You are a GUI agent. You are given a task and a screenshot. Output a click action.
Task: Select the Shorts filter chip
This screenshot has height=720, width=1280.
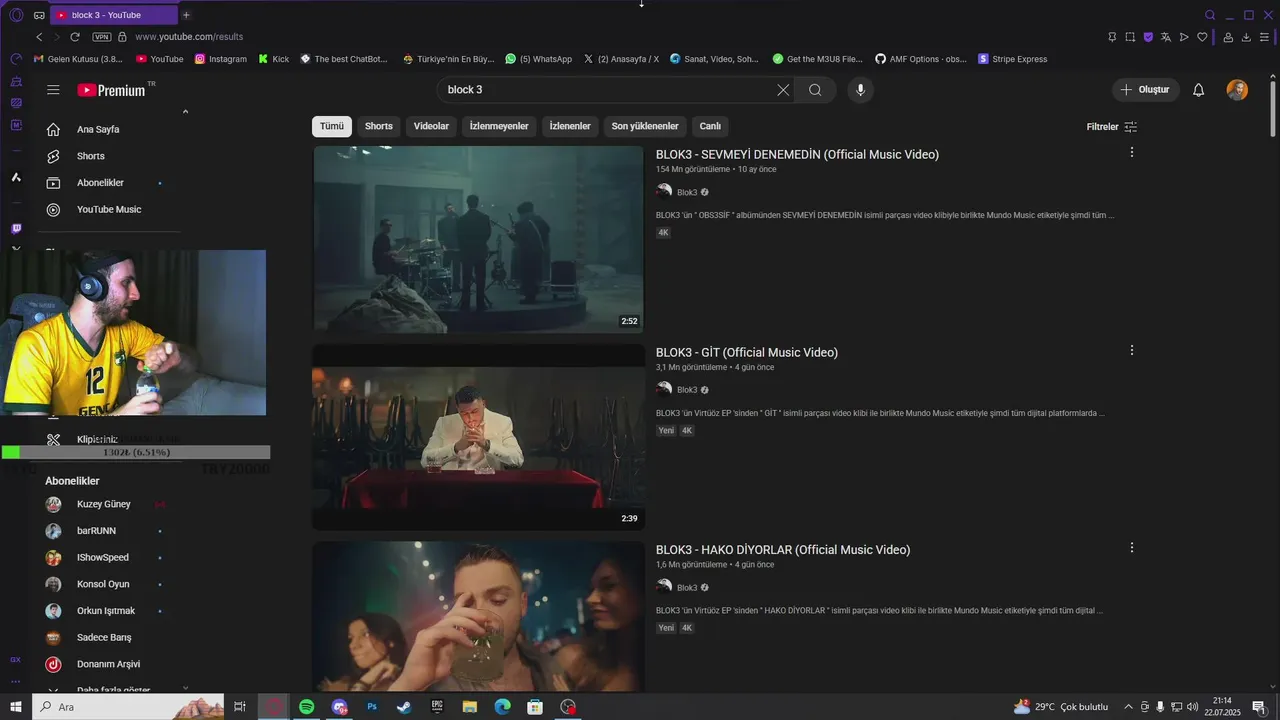click(x=379, y=126)
